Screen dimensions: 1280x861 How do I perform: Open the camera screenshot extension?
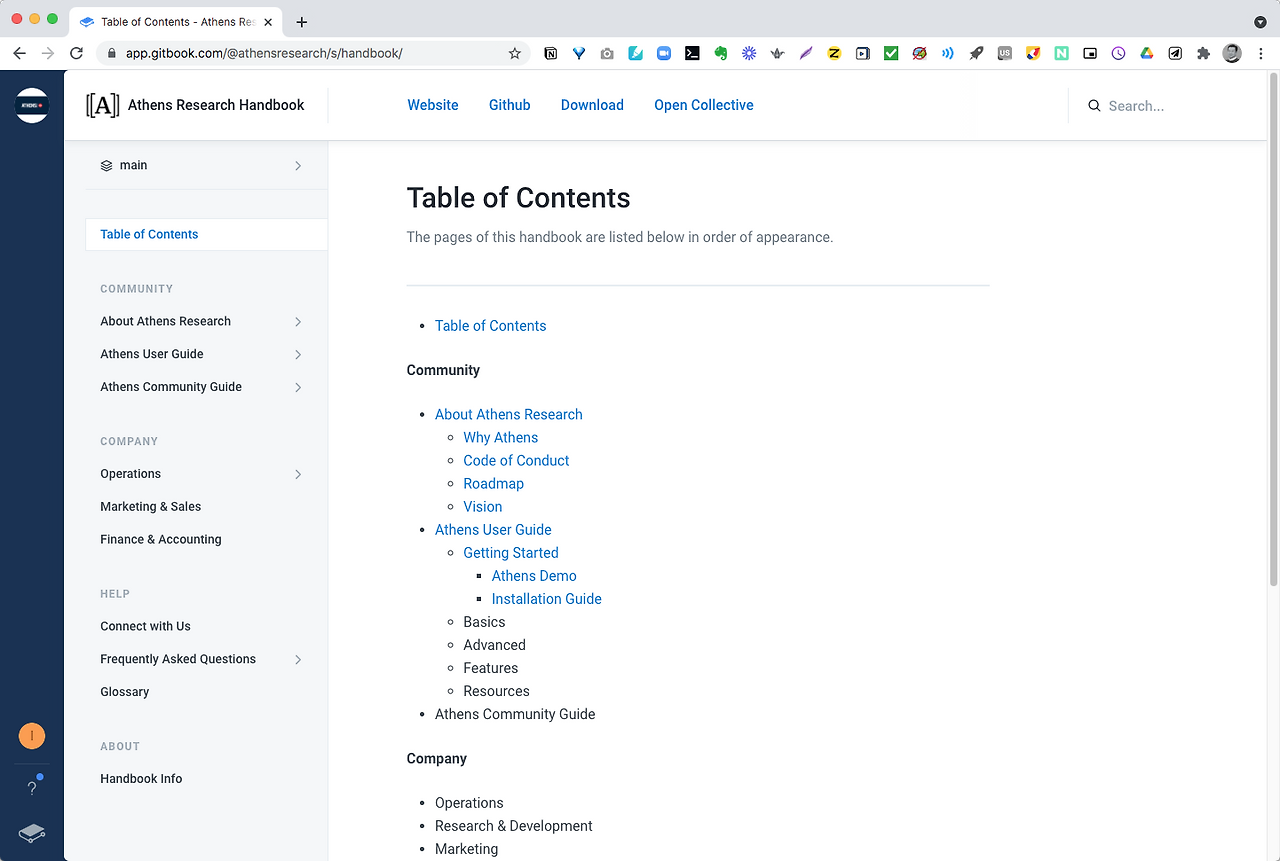click(x=607, y=53)
